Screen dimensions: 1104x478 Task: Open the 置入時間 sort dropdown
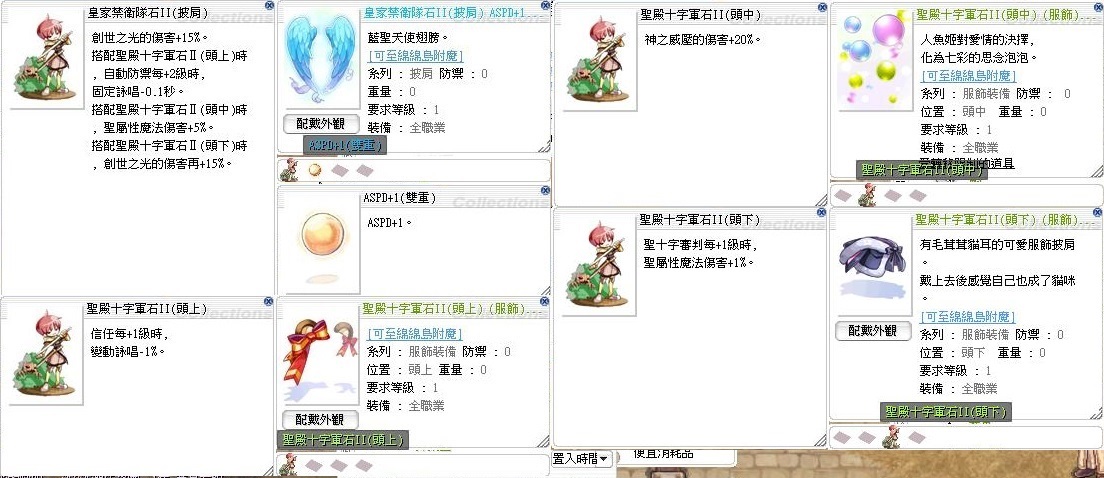pos(582,459)
